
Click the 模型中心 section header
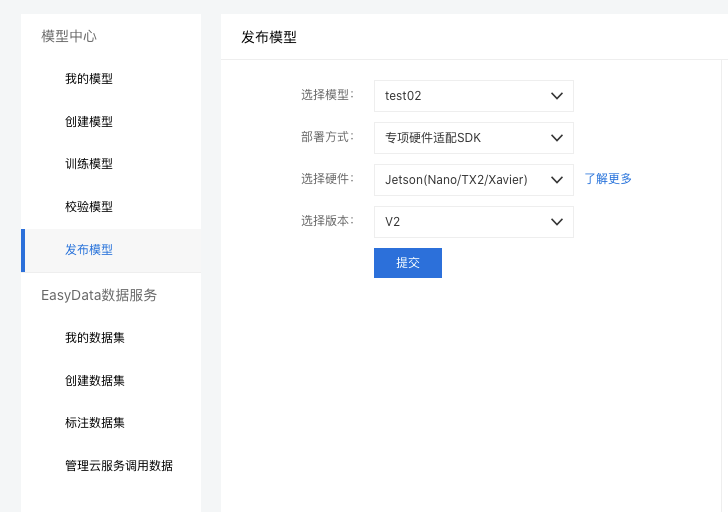(x=69, y=36)
